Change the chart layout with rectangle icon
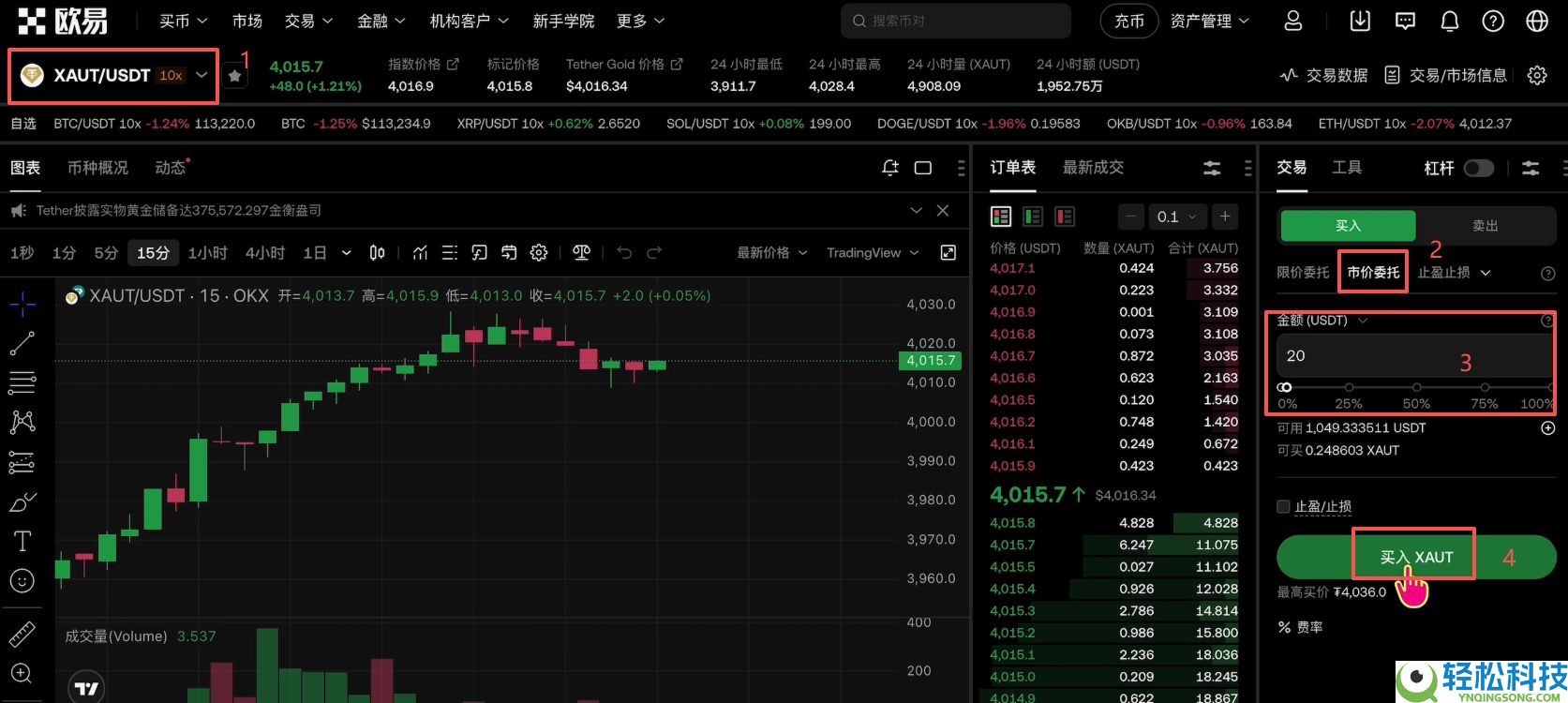 pyautogui.click(x=923, y=168)
